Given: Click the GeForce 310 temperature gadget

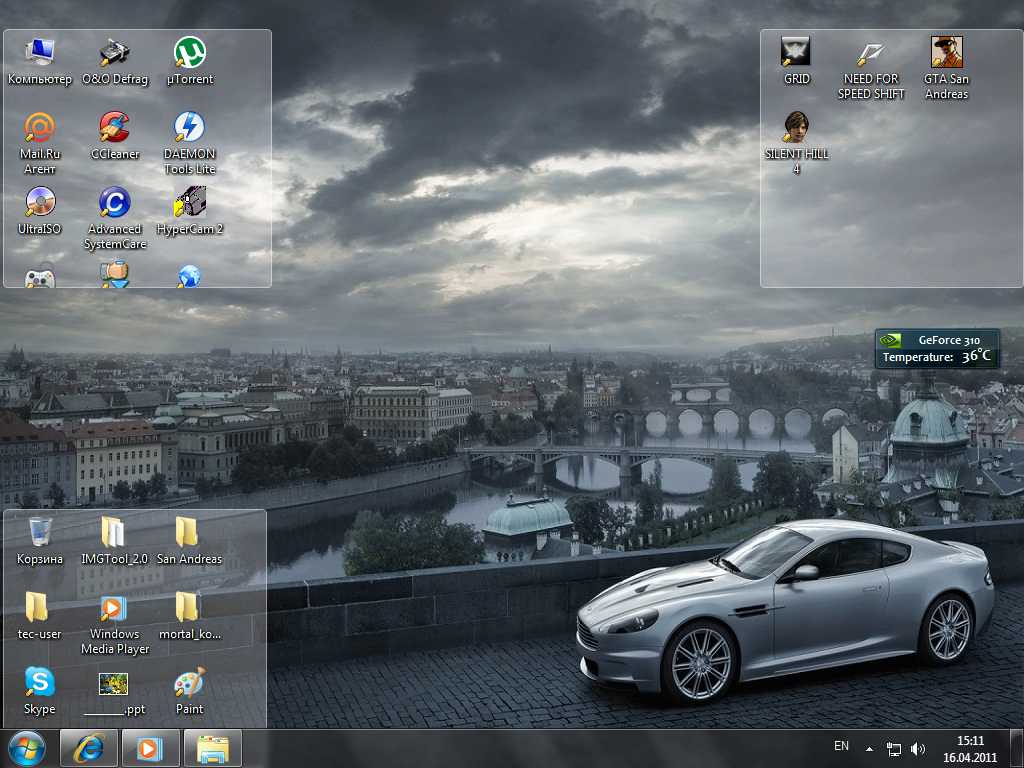Looking at the screenshot, I should (936, 348).
